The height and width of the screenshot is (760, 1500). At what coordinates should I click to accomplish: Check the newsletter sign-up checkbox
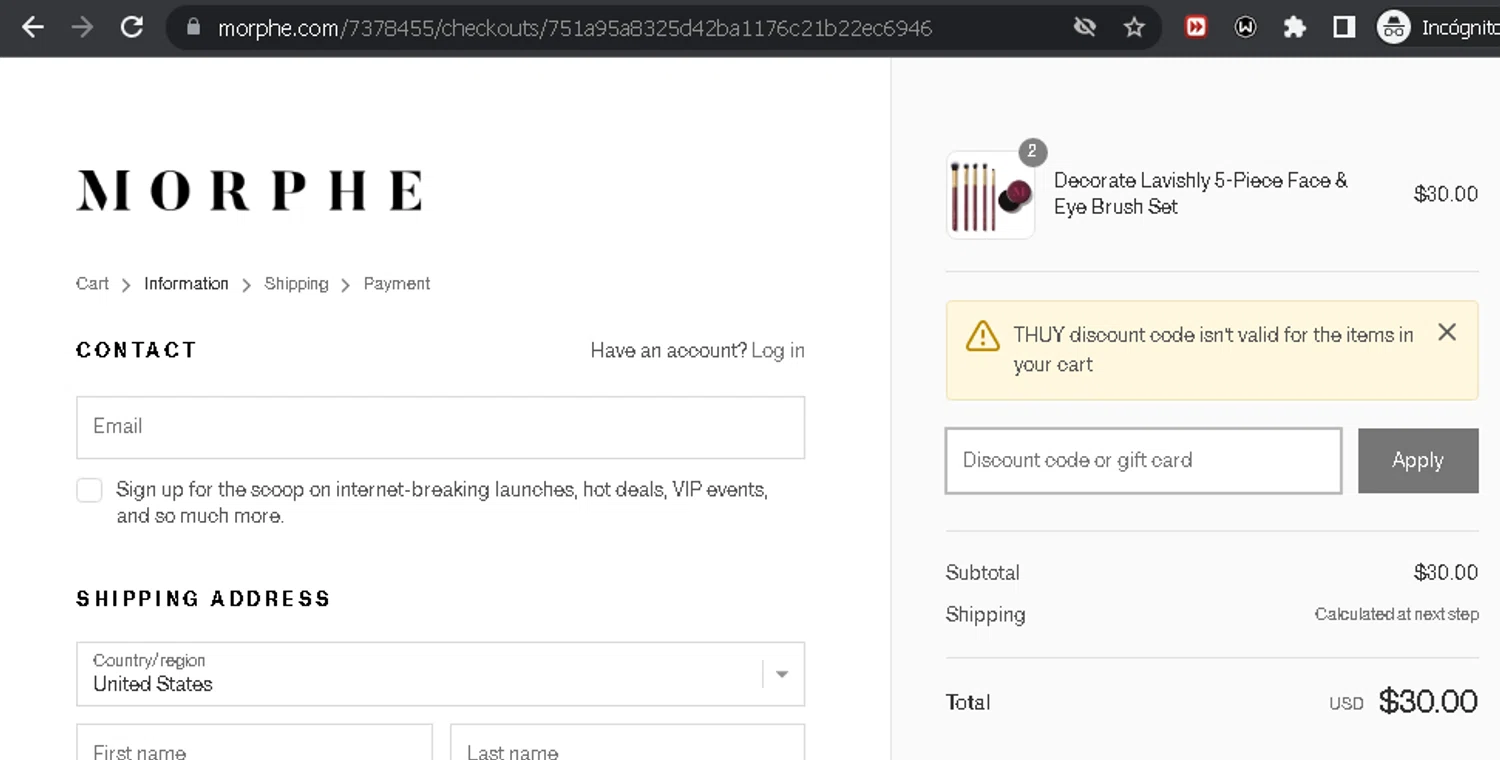[90, 490]
